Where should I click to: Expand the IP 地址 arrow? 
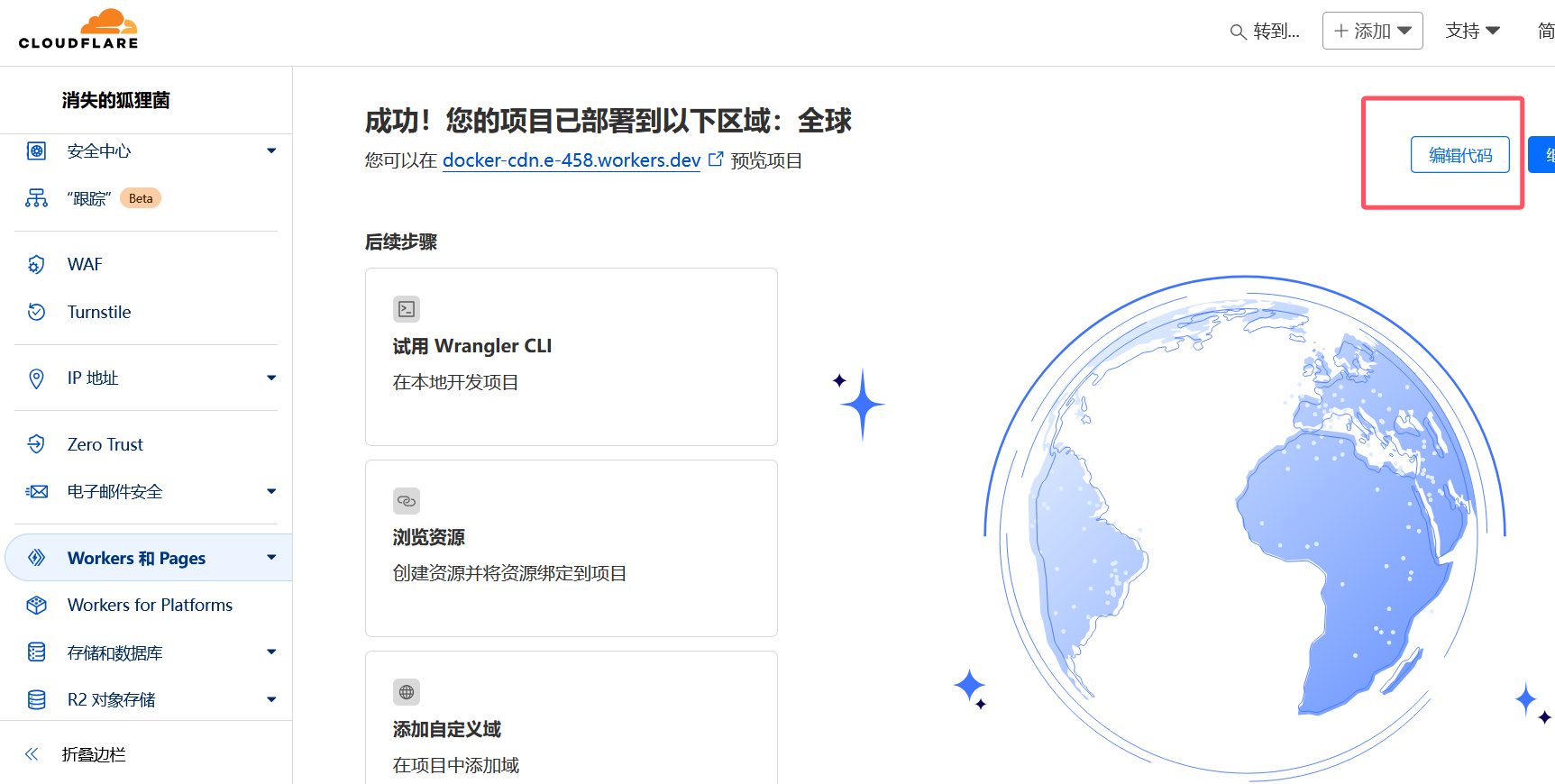271,378
